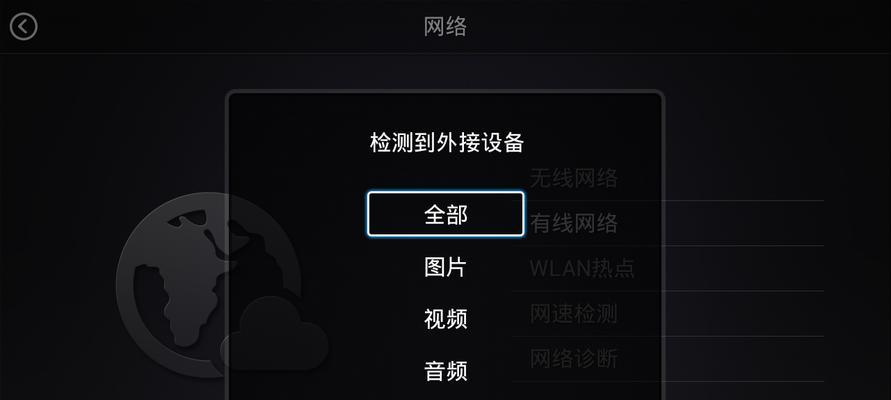
Task: Click the empty header bar beside 网络 title
Action: point(682,27)
